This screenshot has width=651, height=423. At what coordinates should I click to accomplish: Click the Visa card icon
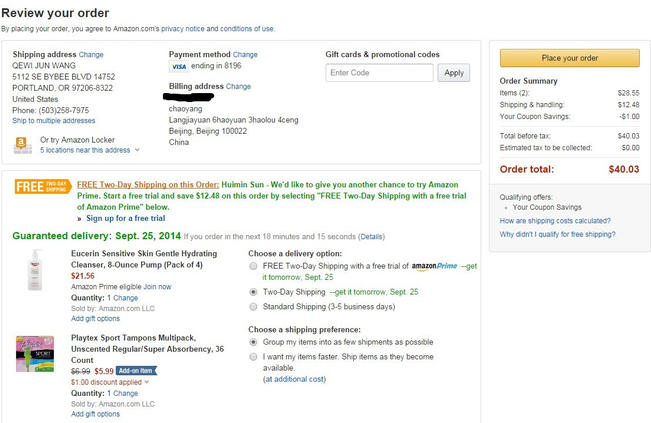coord(179,66)
